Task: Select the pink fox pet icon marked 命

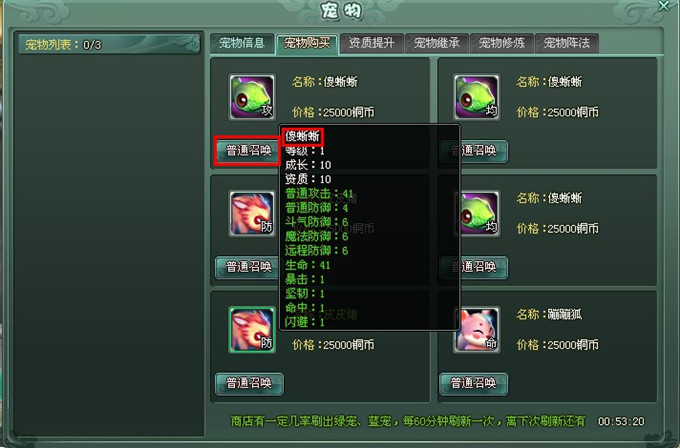Action: point(477,330)
